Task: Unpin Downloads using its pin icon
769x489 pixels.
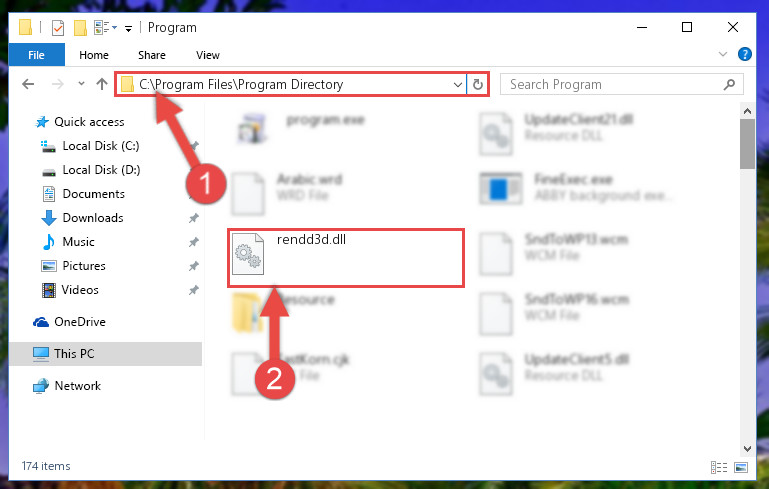Action: point(194,218)
